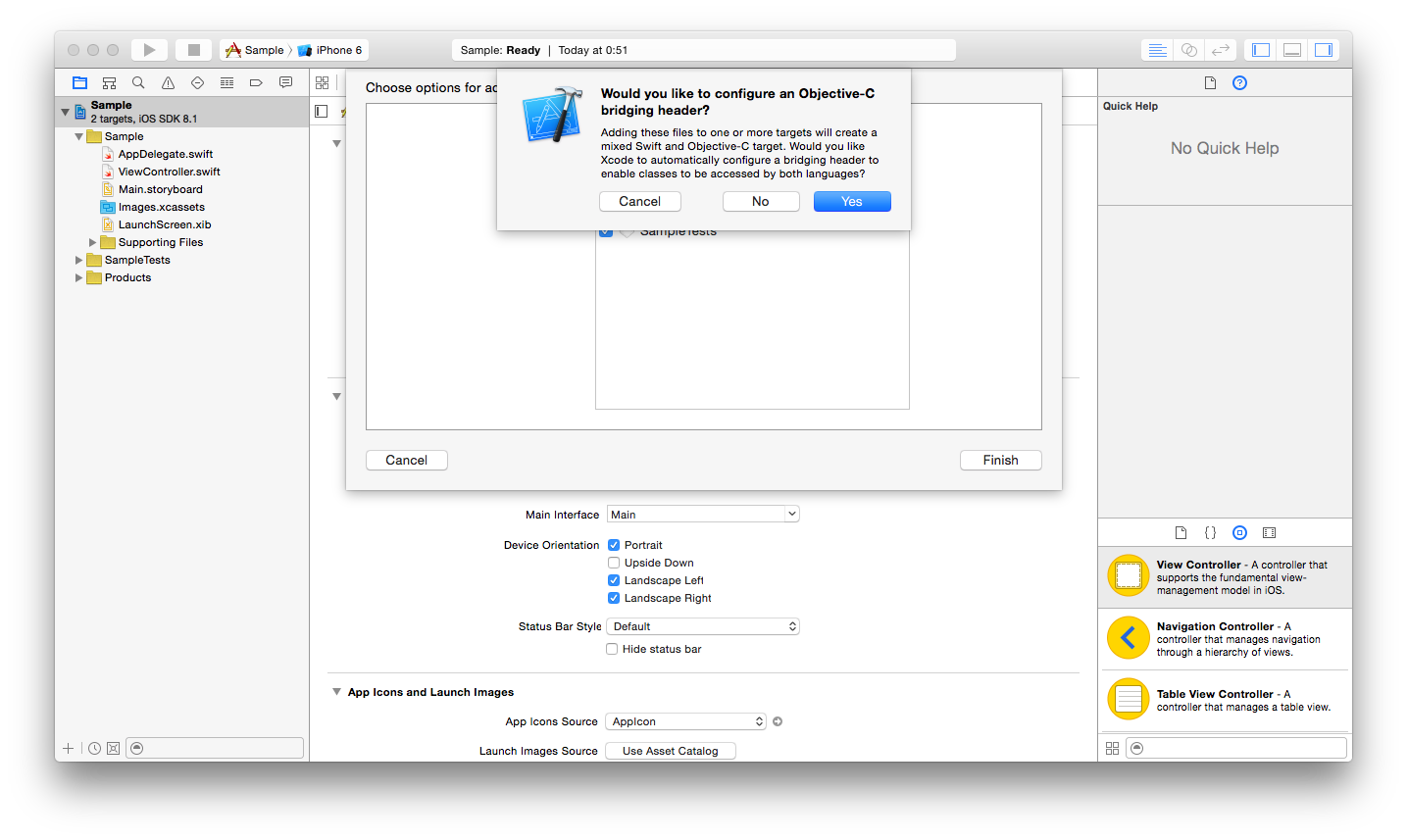This screenshot has width=1407, height=840.
Task: Disable Landscape Left orientation
Action: point(614,579)
